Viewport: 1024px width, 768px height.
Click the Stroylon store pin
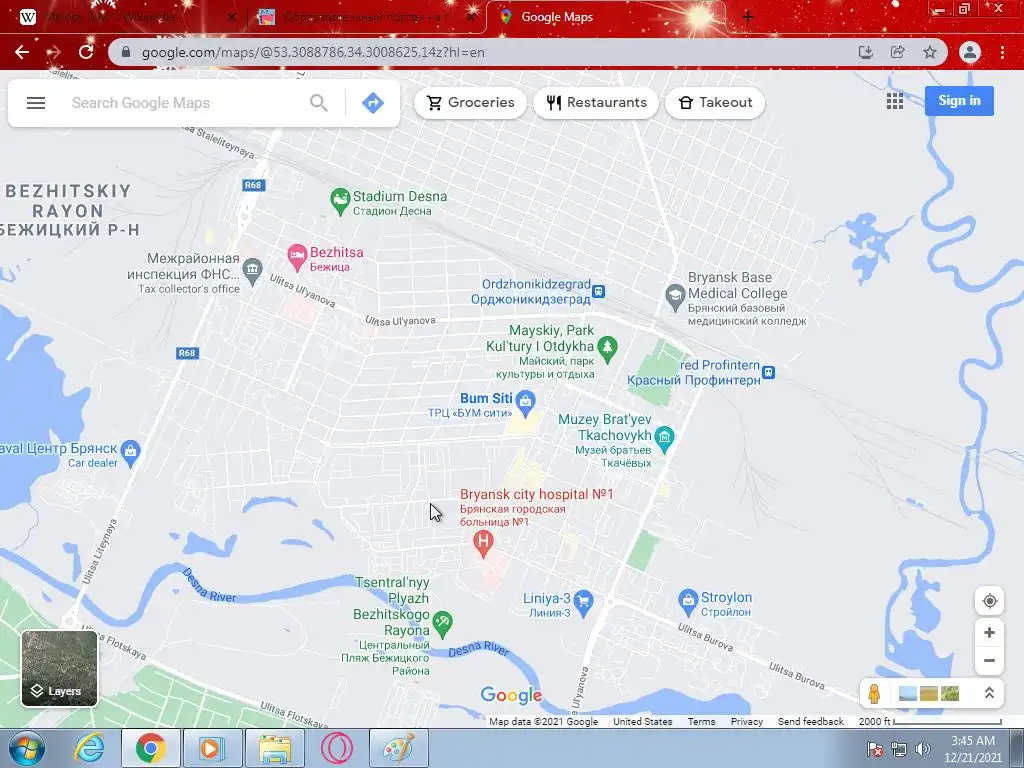[688, 602]
